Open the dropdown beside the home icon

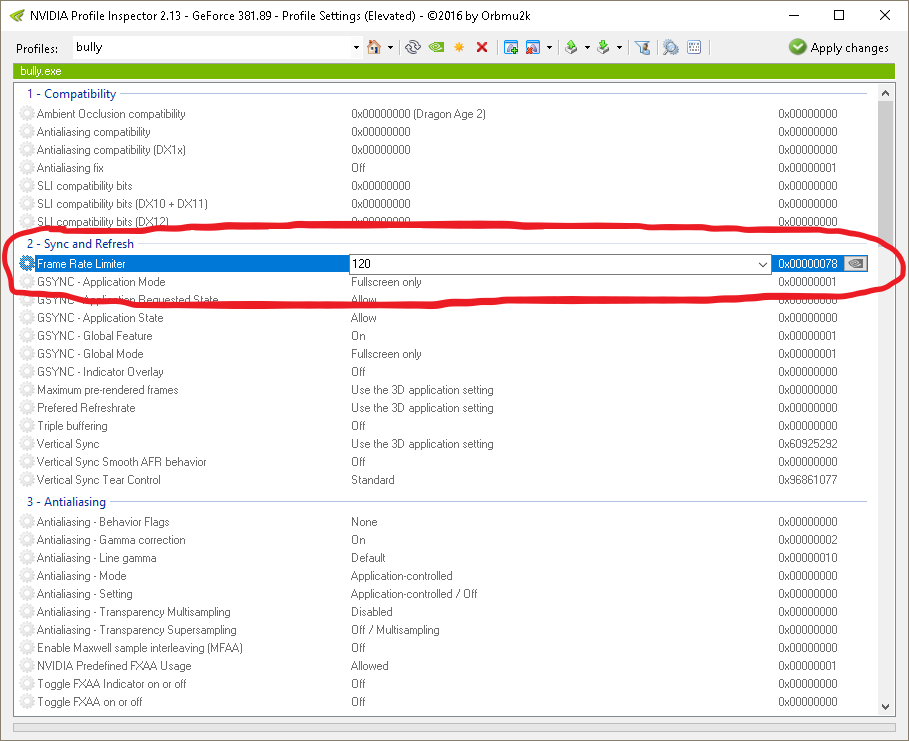pyautogui.click(x=390, y=48)
